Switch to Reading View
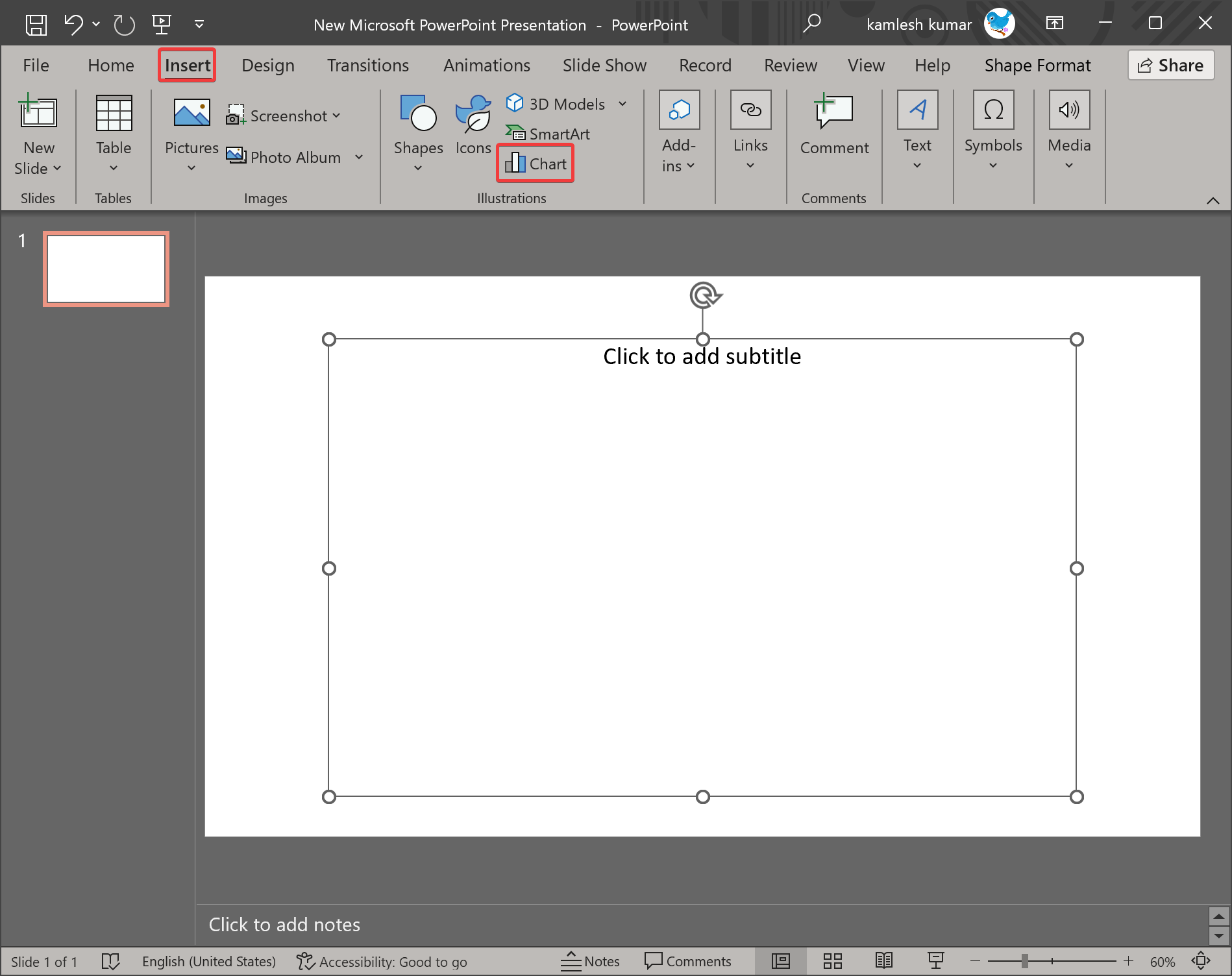Viewport: 1232px width, 976px height. point(884,961)
